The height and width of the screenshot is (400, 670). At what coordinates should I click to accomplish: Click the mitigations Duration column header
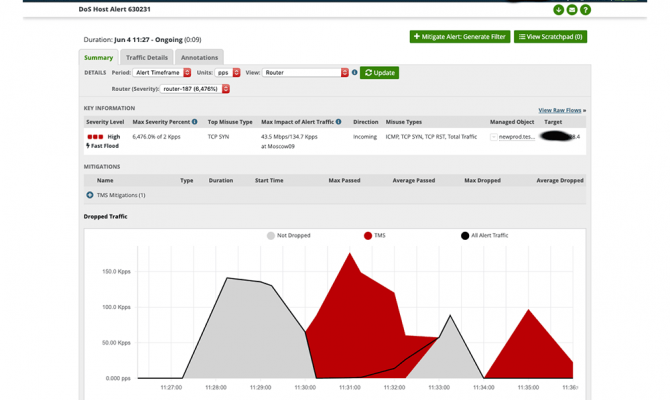point(221,180)
